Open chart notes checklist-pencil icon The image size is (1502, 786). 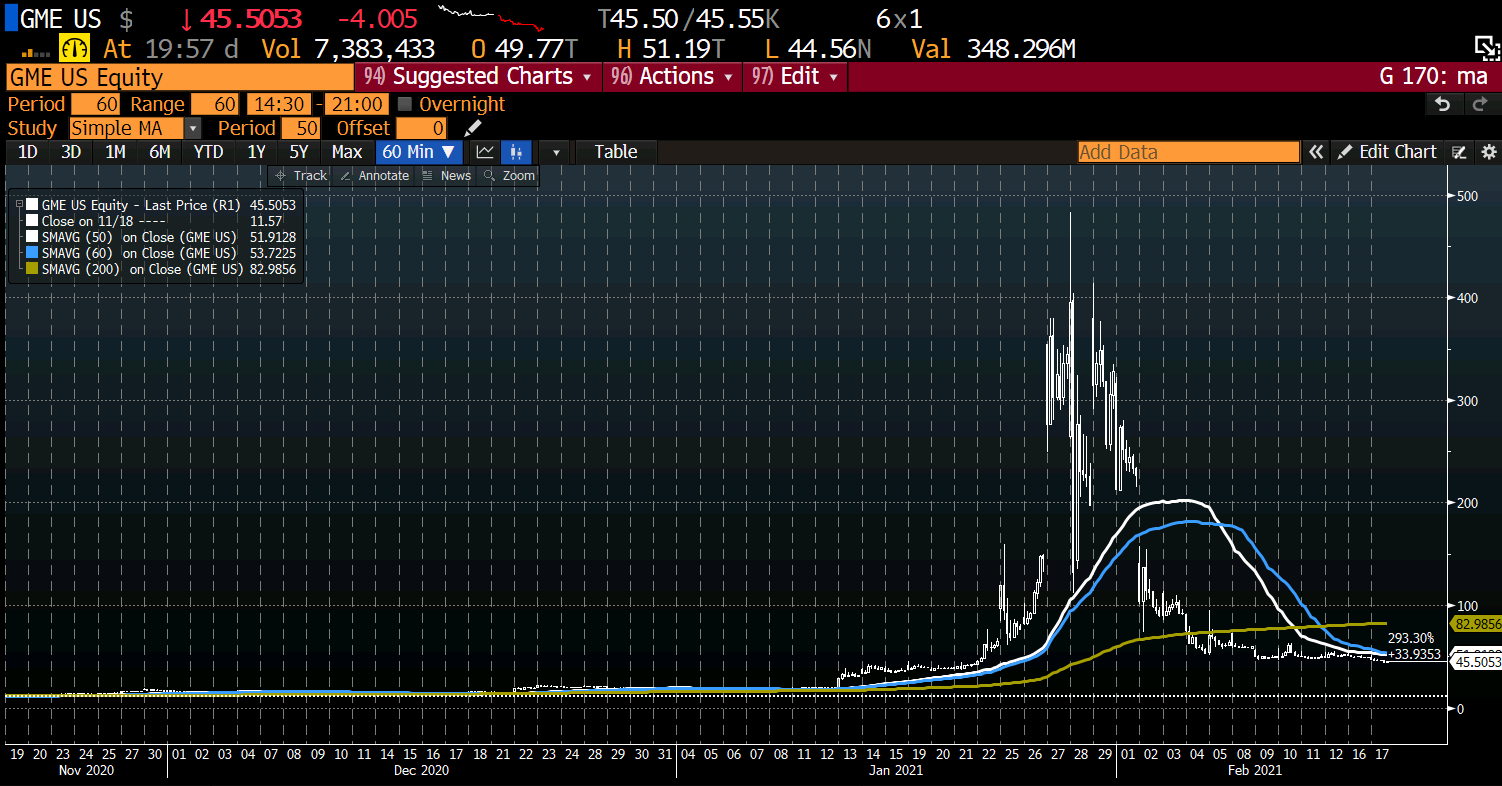point(1459,152)
